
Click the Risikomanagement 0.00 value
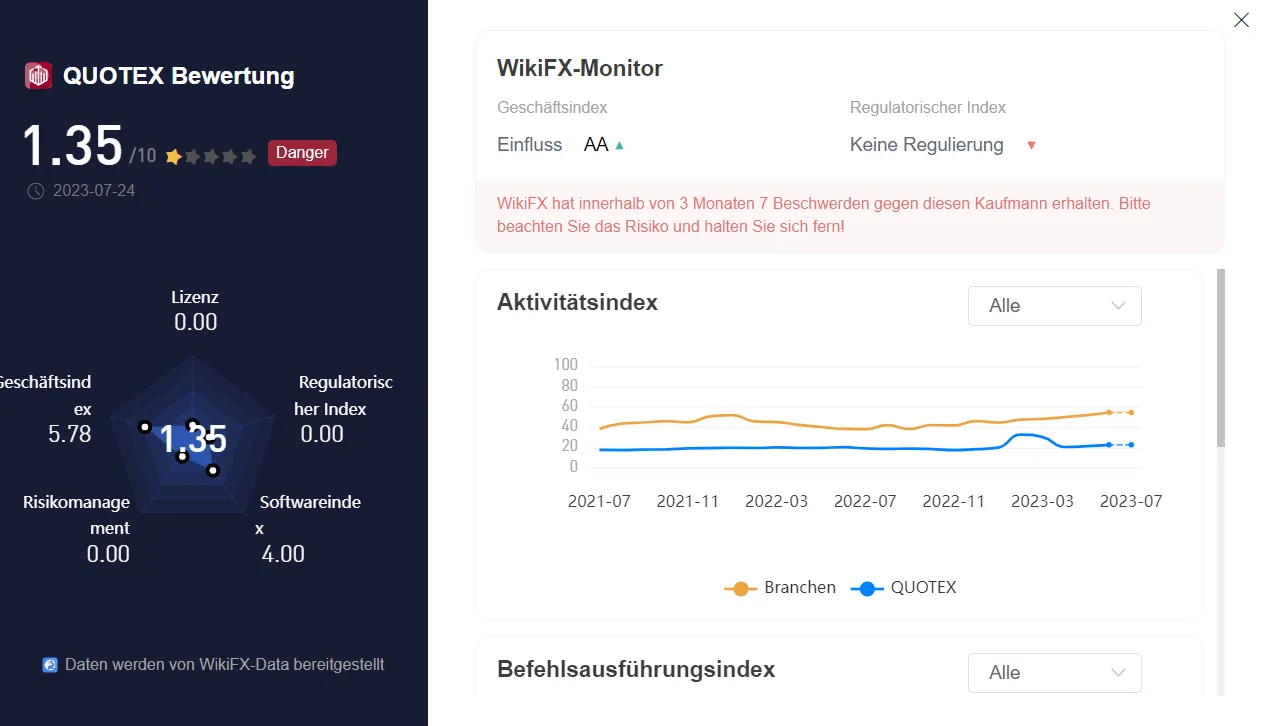tap(108, 554)
